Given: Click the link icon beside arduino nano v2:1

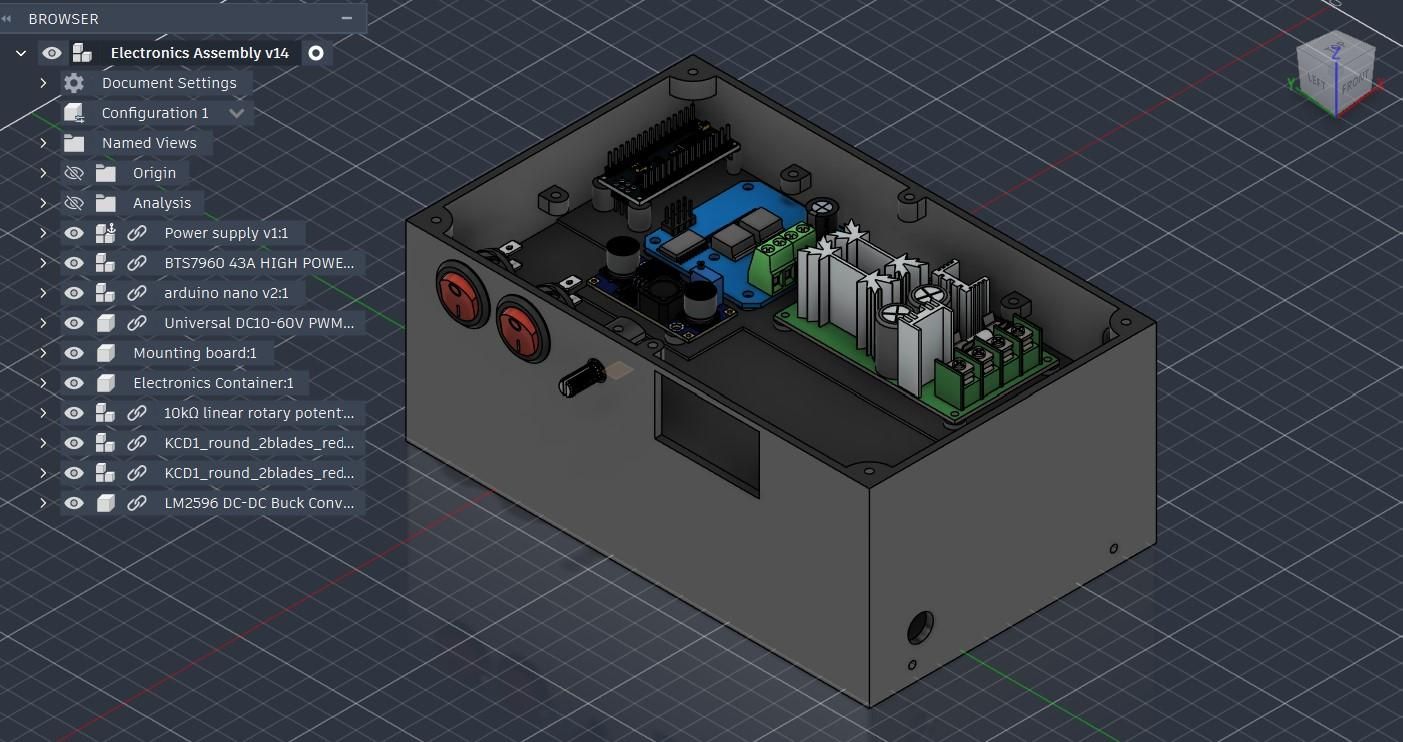Looking at the screenshot, I should click(137, 293).
